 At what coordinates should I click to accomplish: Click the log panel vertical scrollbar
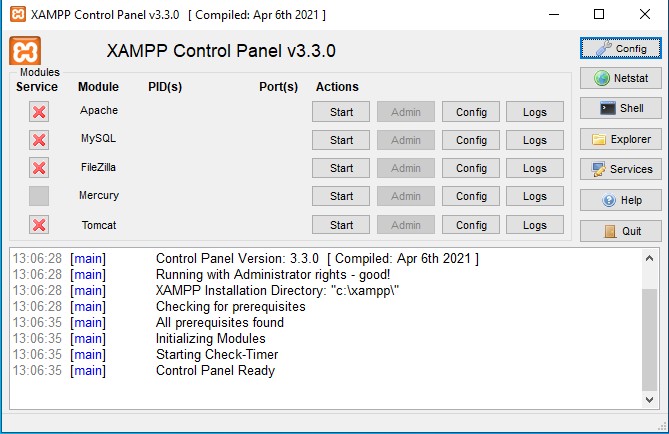650,330
